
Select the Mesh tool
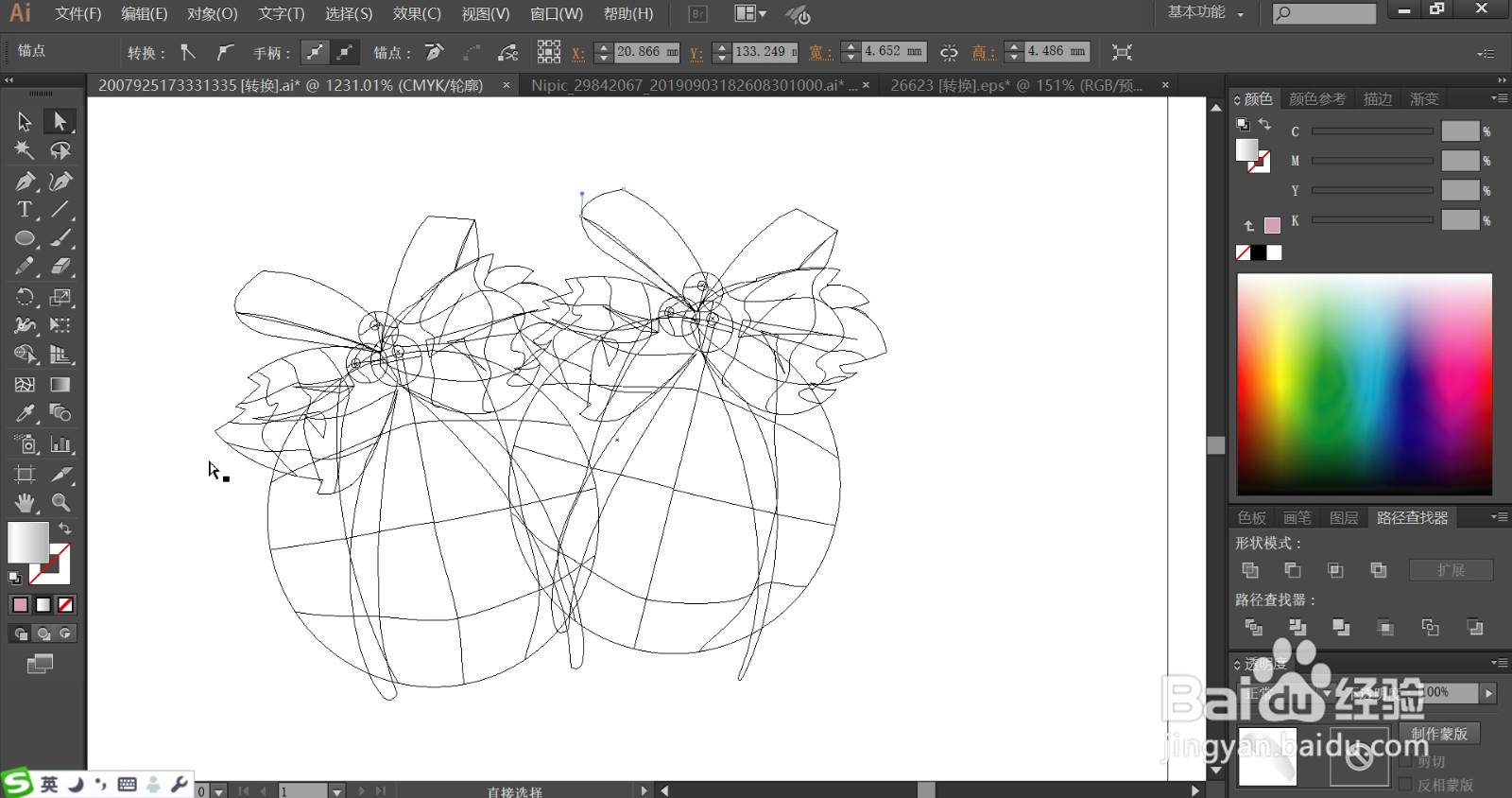click(x=25, y=385)
